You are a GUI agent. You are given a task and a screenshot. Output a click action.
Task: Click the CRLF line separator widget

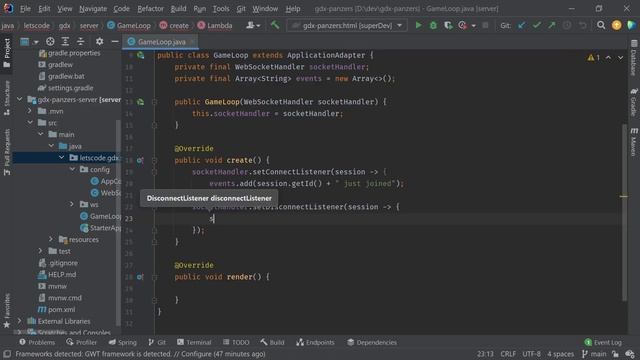tap(508, 354)
